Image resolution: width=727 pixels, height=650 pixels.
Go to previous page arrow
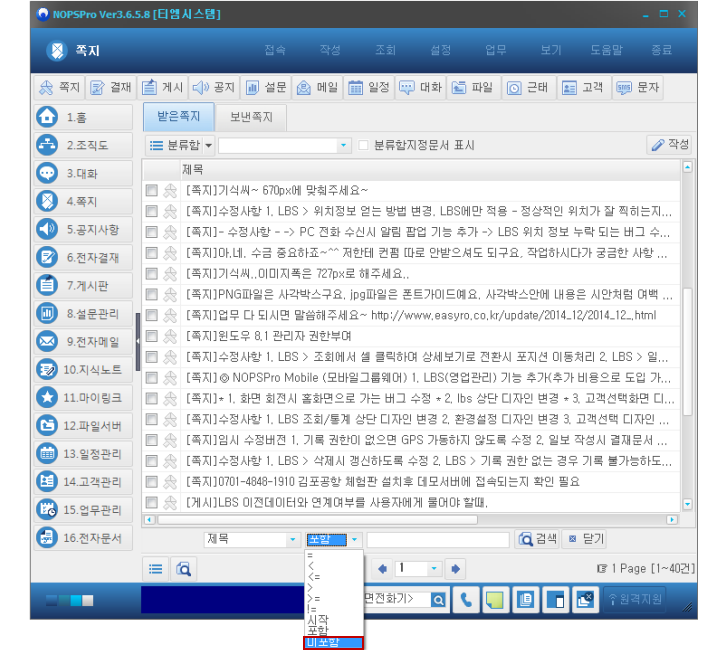pyautogui.click(x=383, y=568)
